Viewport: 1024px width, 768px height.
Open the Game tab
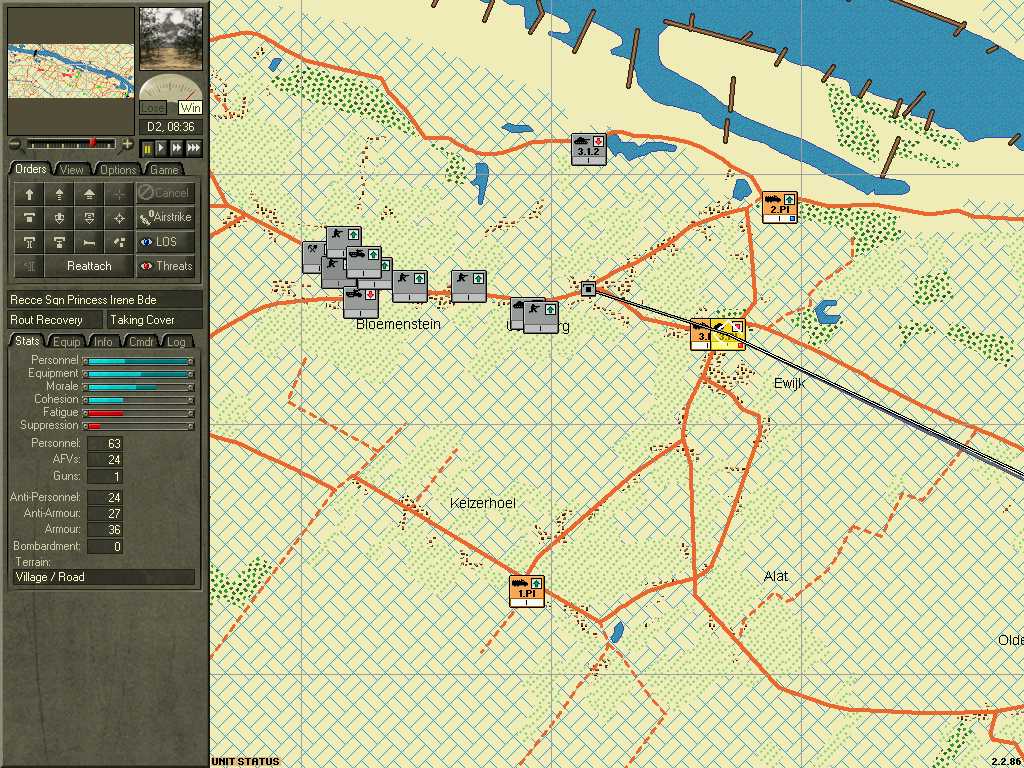164,170
